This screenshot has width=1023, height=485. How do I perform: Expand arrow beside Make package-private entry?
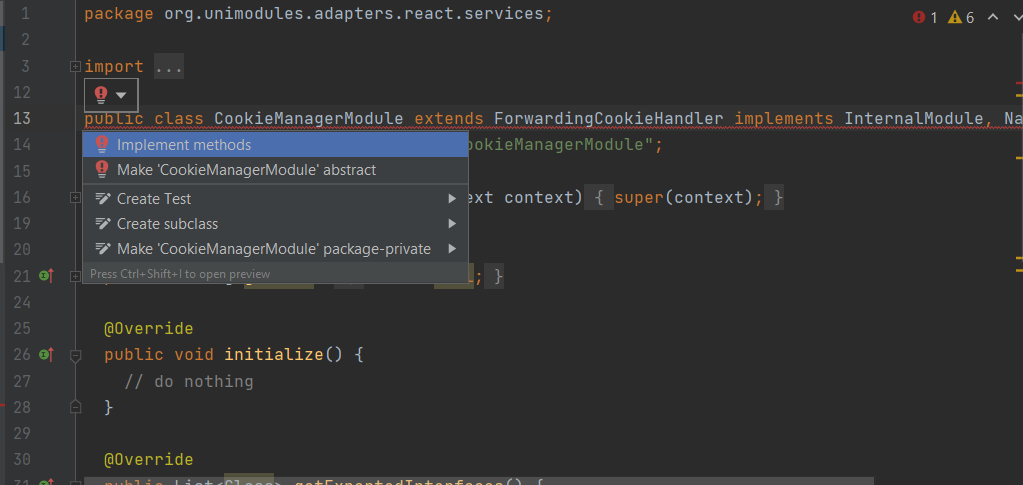[452, 249]
